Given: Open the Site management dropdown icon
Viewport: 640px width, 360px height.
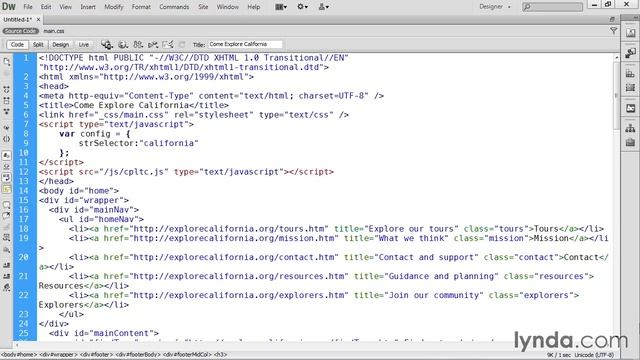Looking at the screenshot, I should click(324, 7).
